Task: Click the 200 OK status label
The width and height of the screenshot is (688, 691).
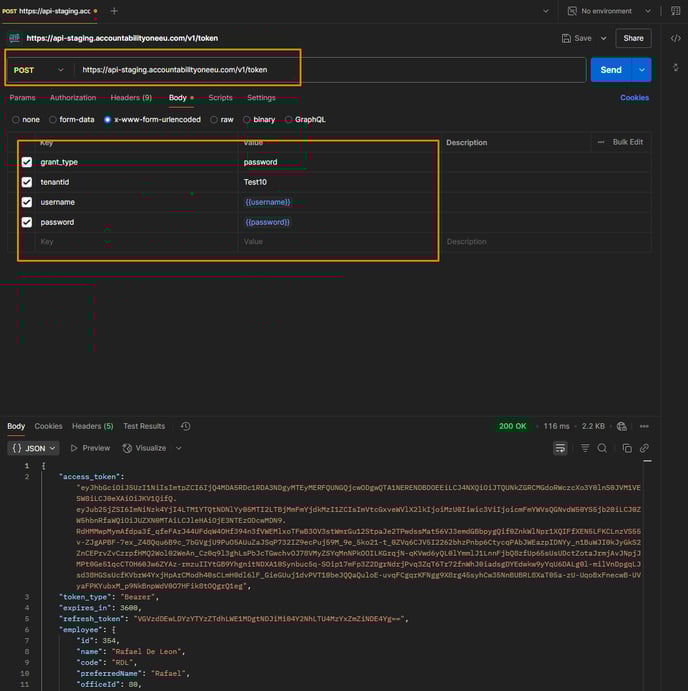Action: click(x=512, y=426)
